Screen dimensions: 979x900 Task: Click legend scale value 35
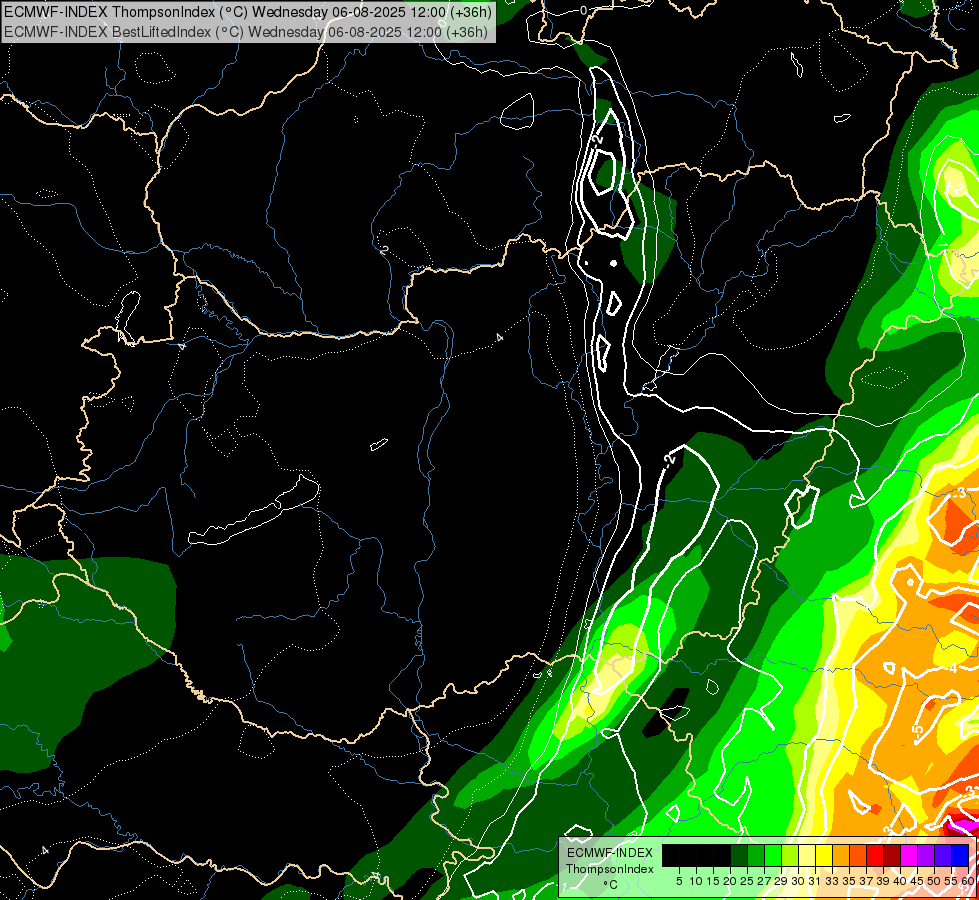pos(850,881)
